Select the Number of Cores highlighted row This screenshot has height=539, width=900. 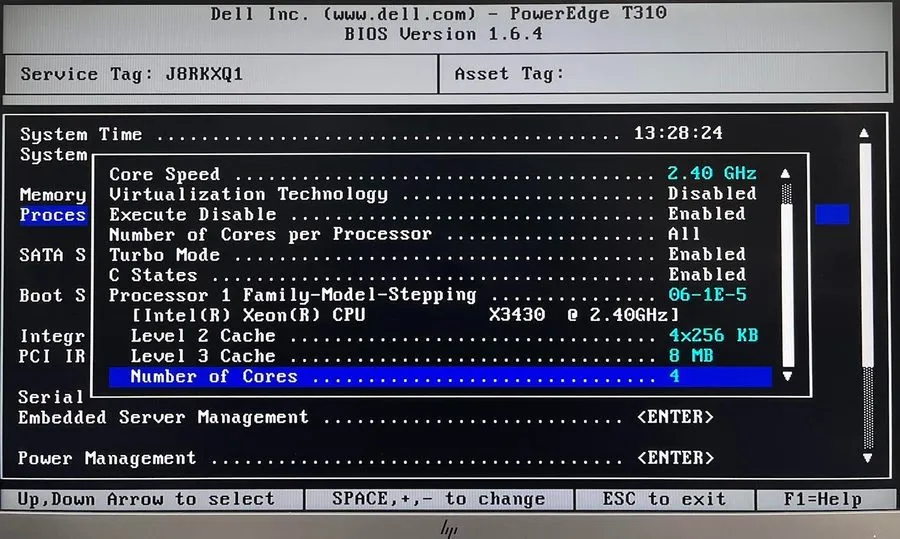440,377
